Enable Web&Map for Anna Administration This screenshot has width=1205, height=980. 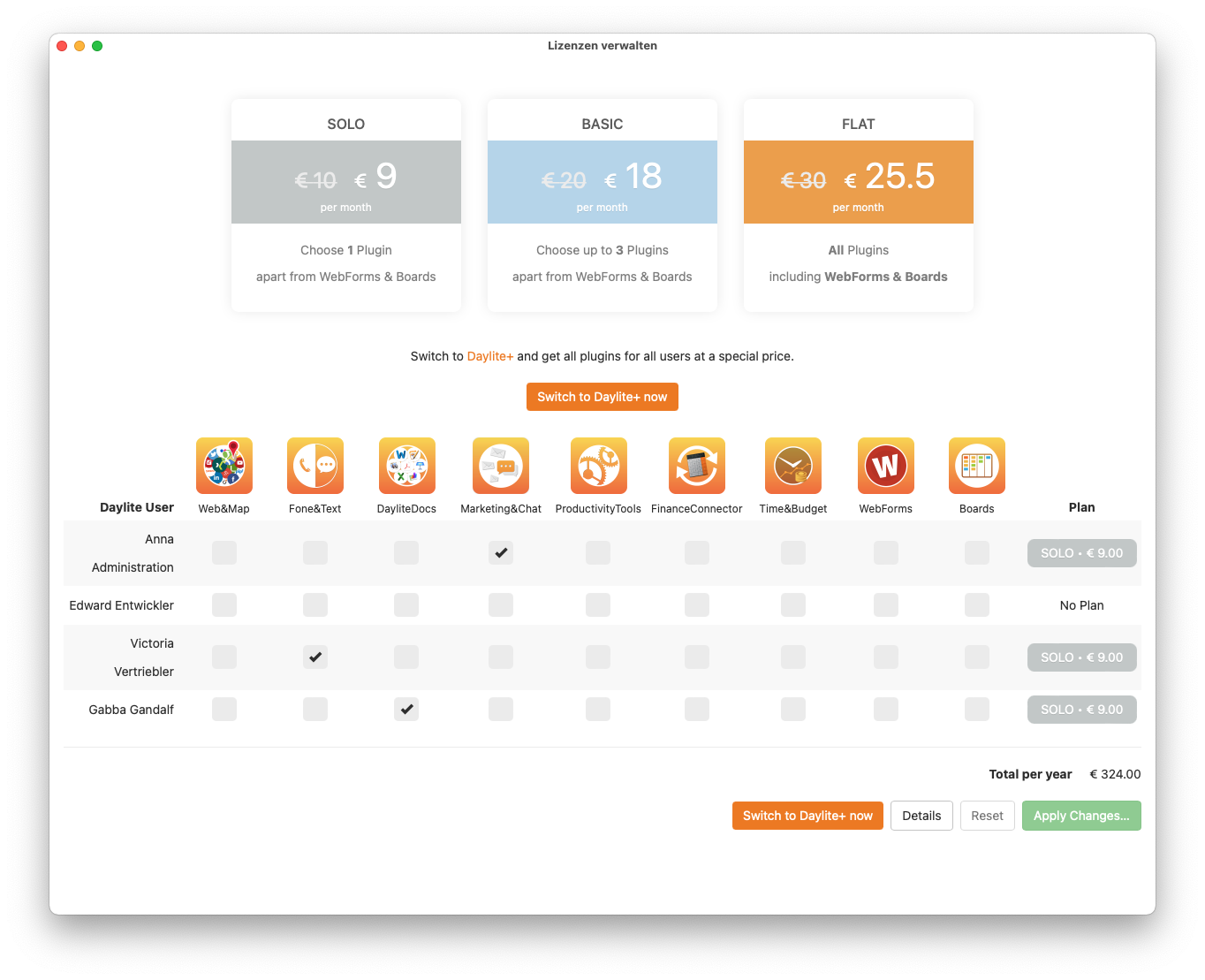pos(224,553)
